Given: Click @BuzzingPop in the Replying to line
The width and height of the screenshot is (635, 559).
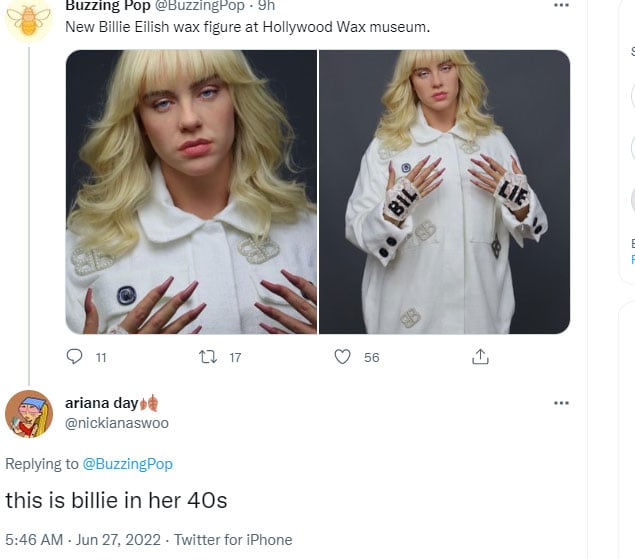Looking at the screenshot, I should point(128,464).
